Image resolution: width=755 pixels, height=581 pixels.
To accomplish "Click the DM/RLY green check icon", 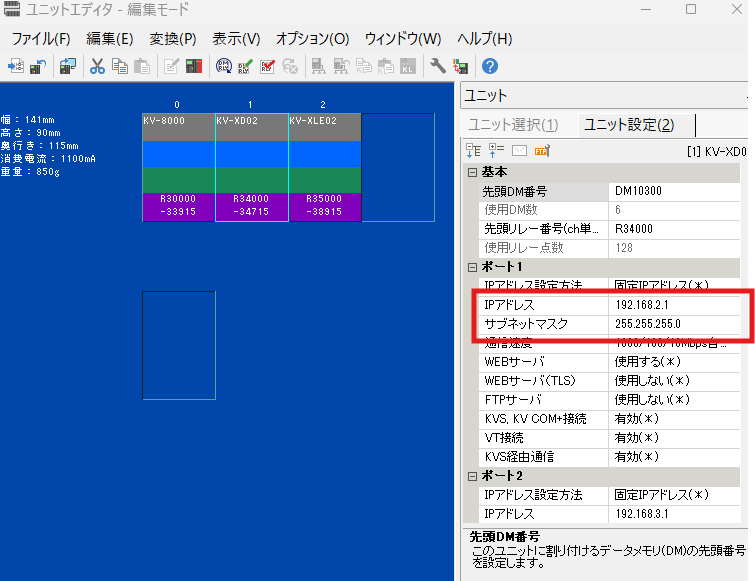I will pos(246,66).
